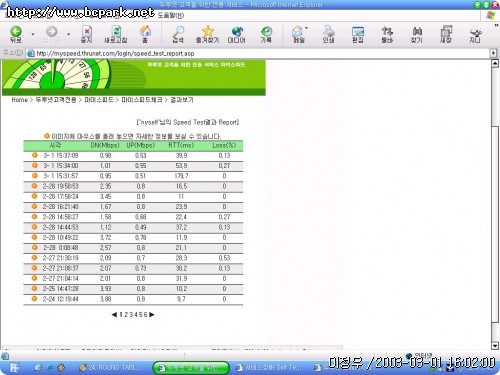Image resolution: width=500 pixels, height=375 pixels.
Task: Refresh the page with 새로고침 icon
Action: point(116,34)
